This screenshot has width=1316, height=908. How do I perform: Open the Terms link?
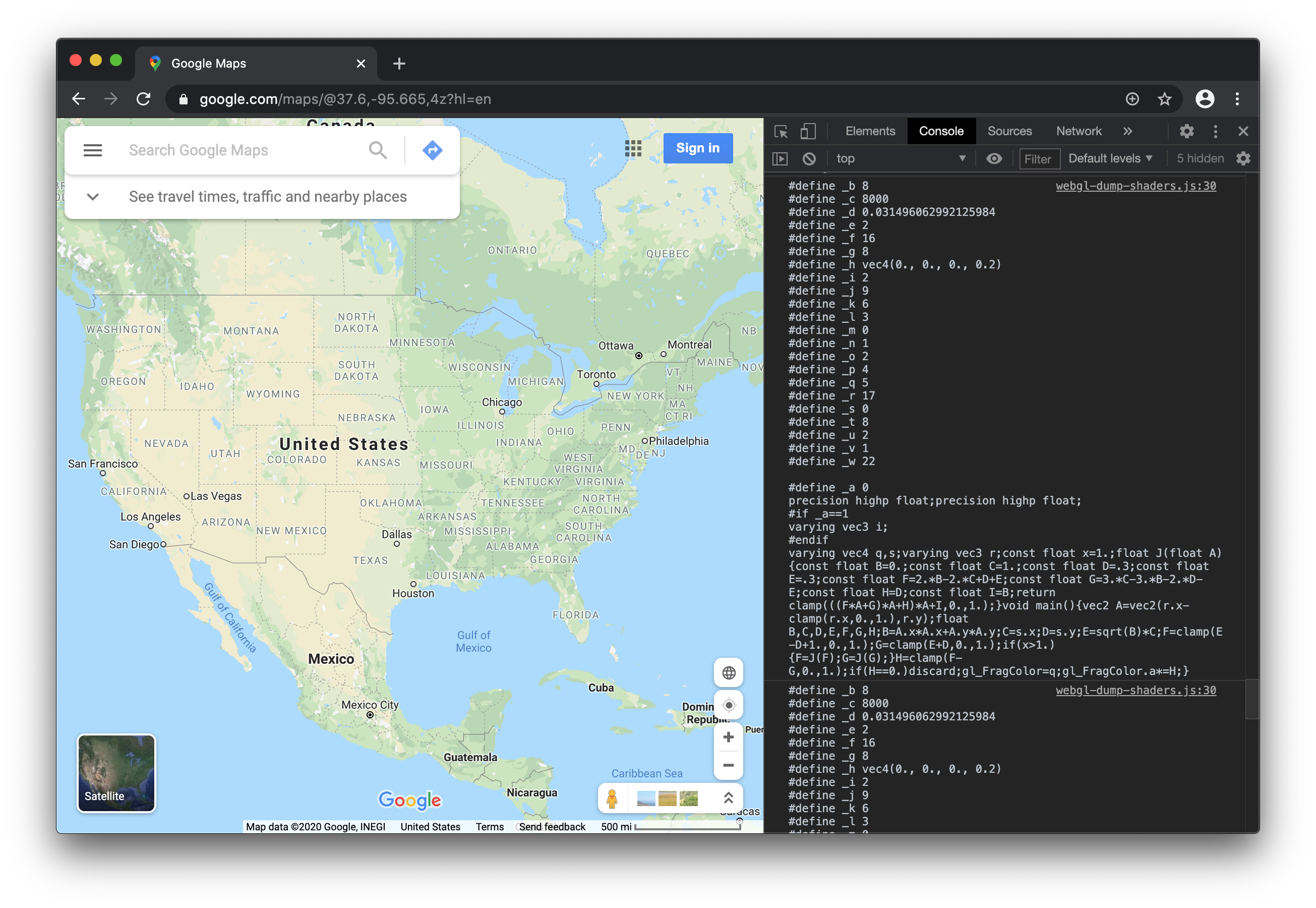click(490, 826)
